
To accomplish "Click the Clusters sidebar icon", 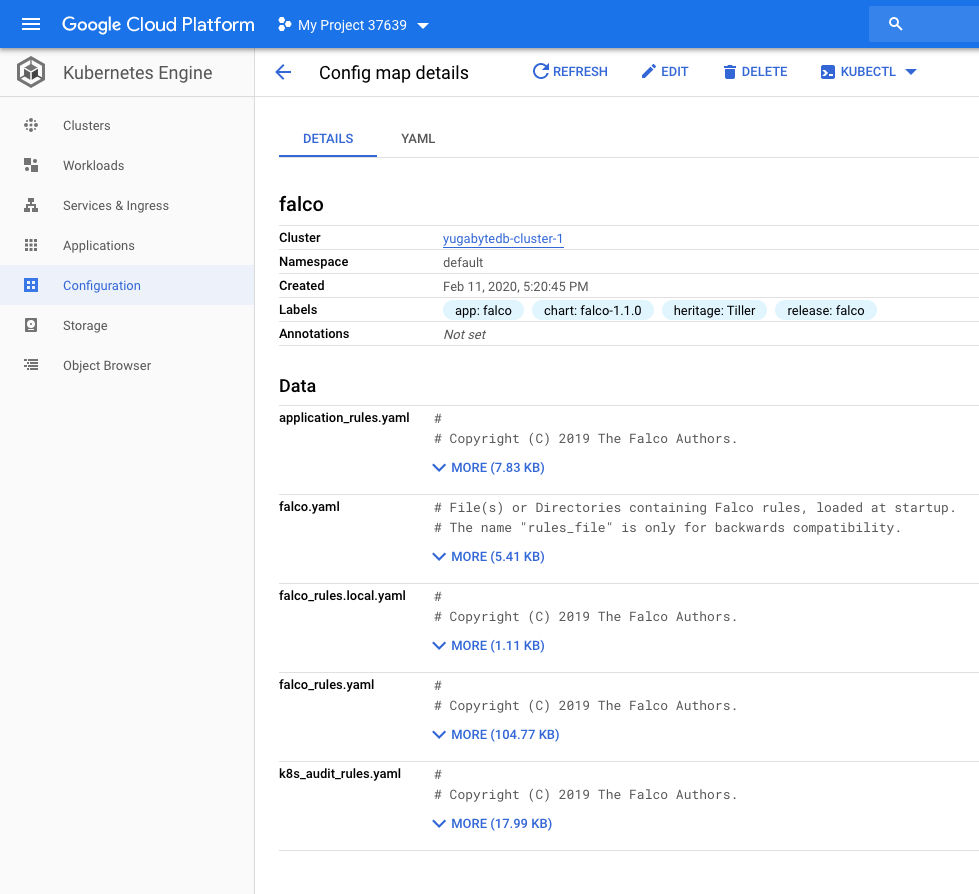I will point(31,125).
